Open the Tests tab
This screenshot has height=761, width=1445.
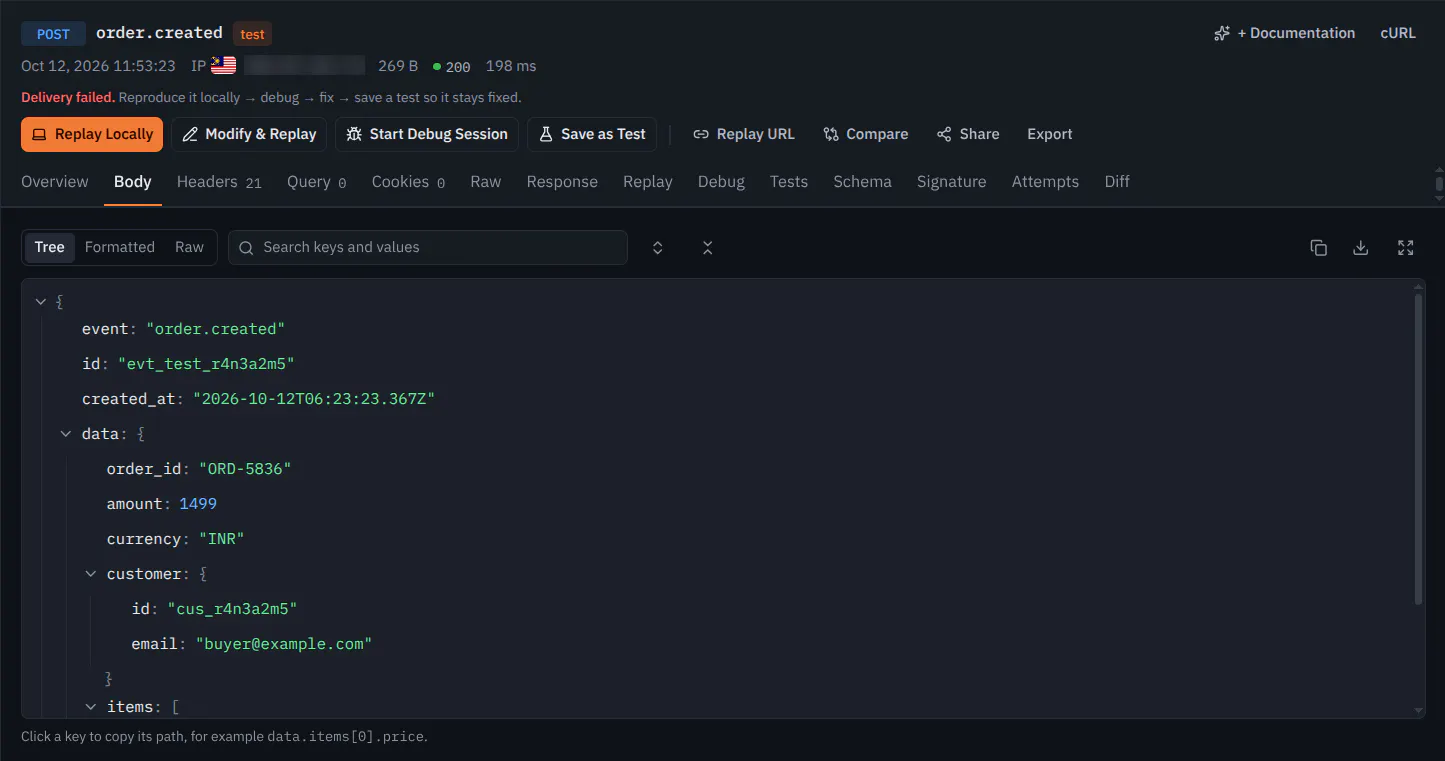tap(789, 182)
